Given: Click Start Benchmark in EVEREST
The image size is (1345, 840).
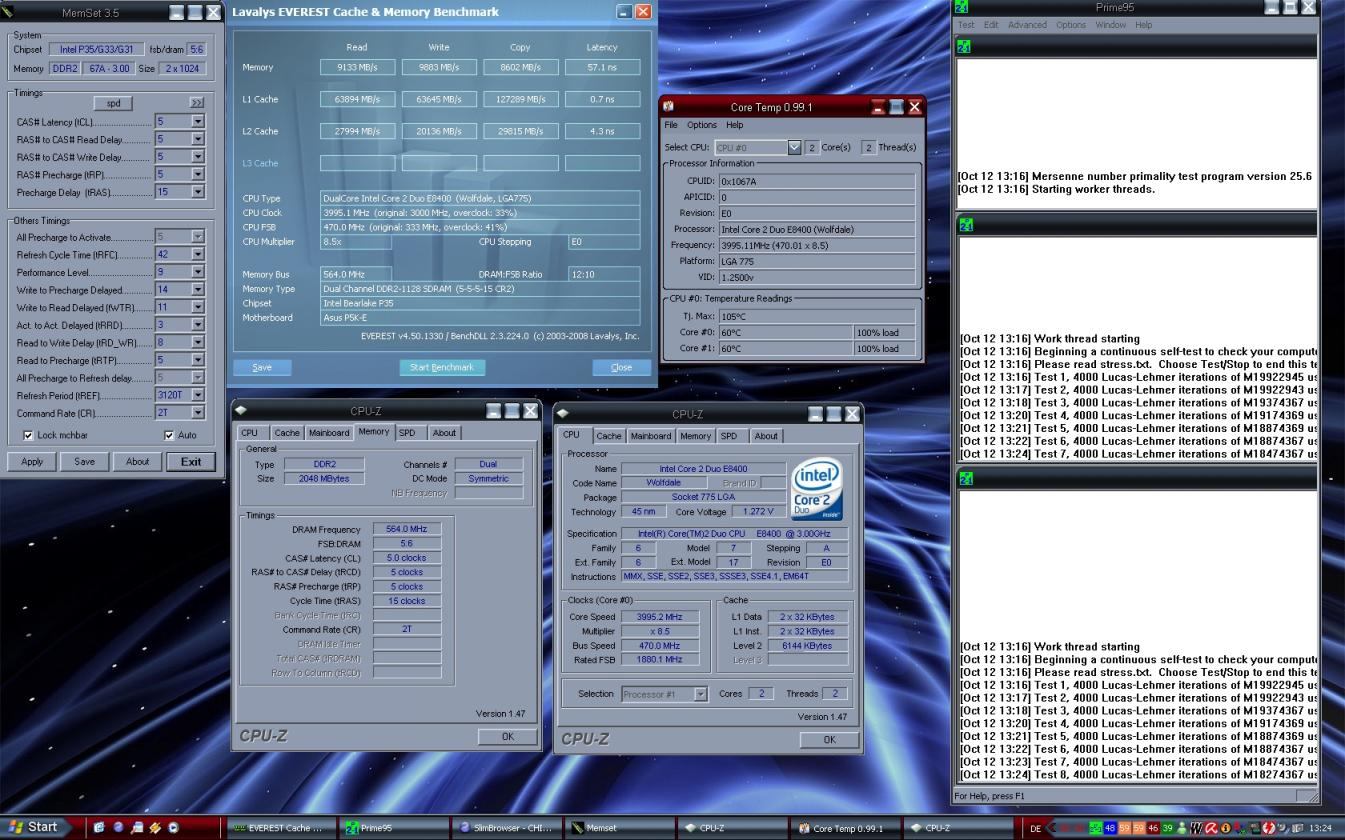Looking at the screenshot, I should click(x=442, y=367).
